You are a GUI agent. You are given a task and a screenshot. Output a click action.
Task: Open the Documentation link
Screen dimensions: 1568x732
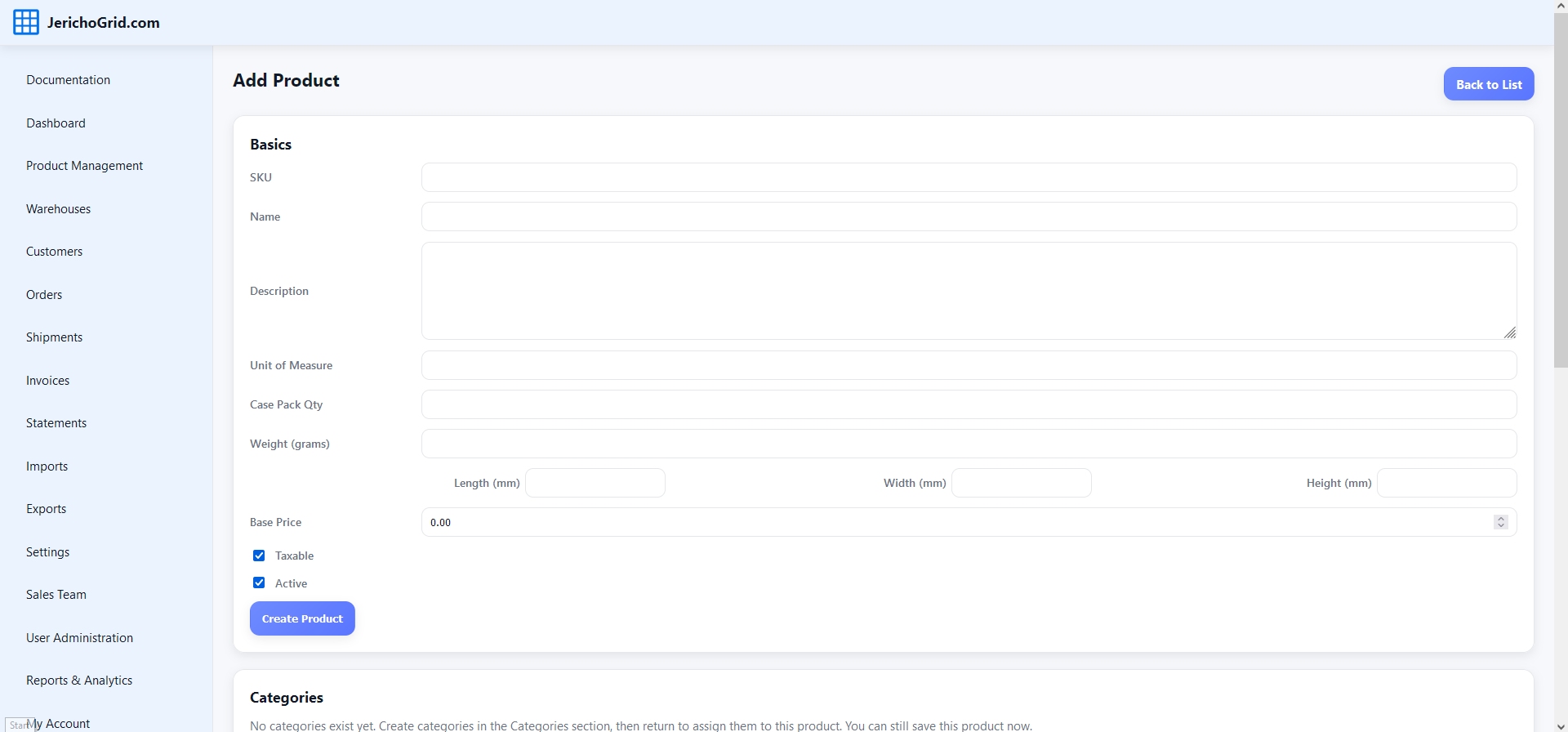click(x=68, y=80)
